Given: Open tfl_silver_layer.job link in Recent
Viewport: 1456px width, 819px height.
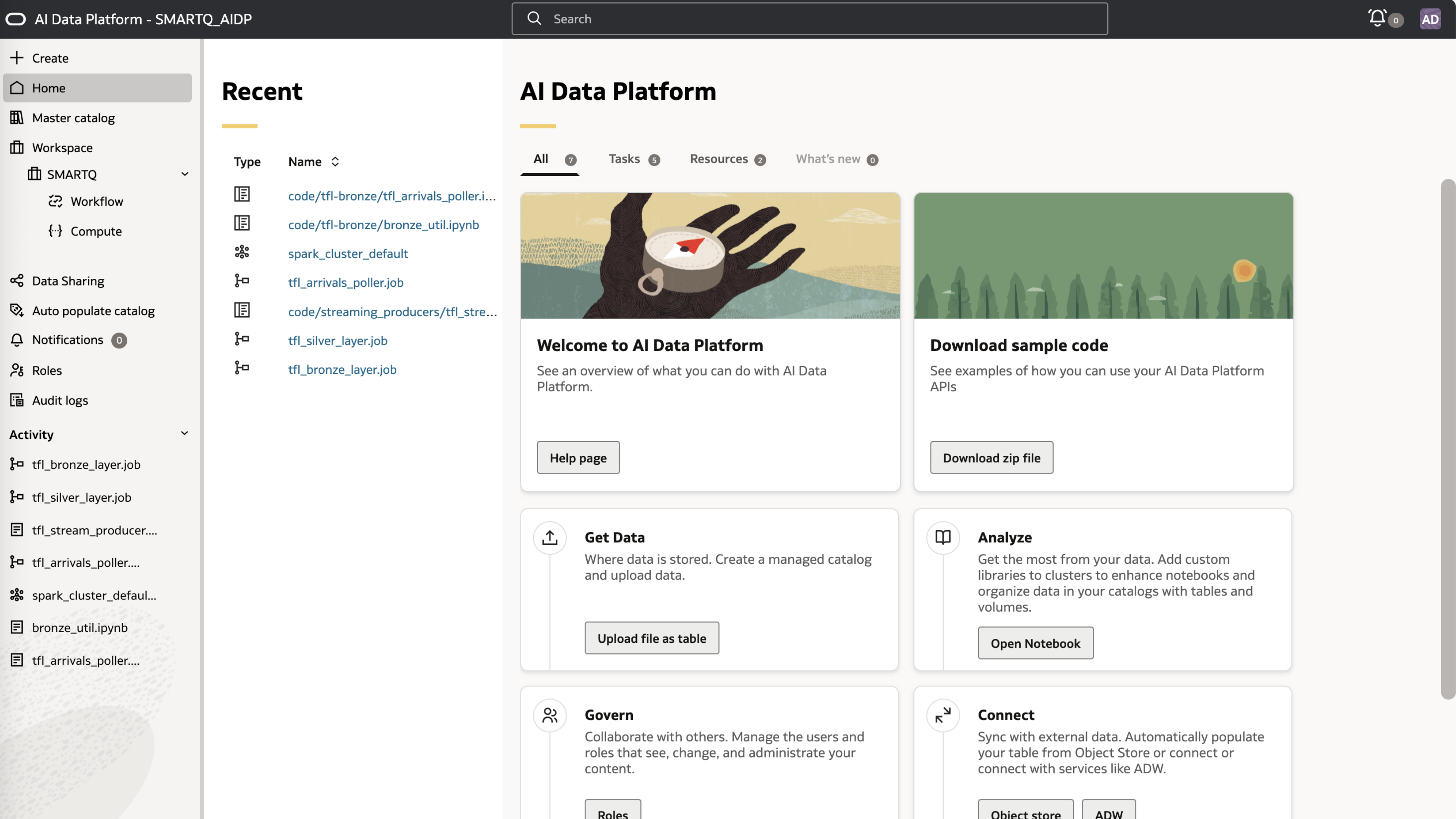Looking at the screenshot, I should tap(337, 340).
